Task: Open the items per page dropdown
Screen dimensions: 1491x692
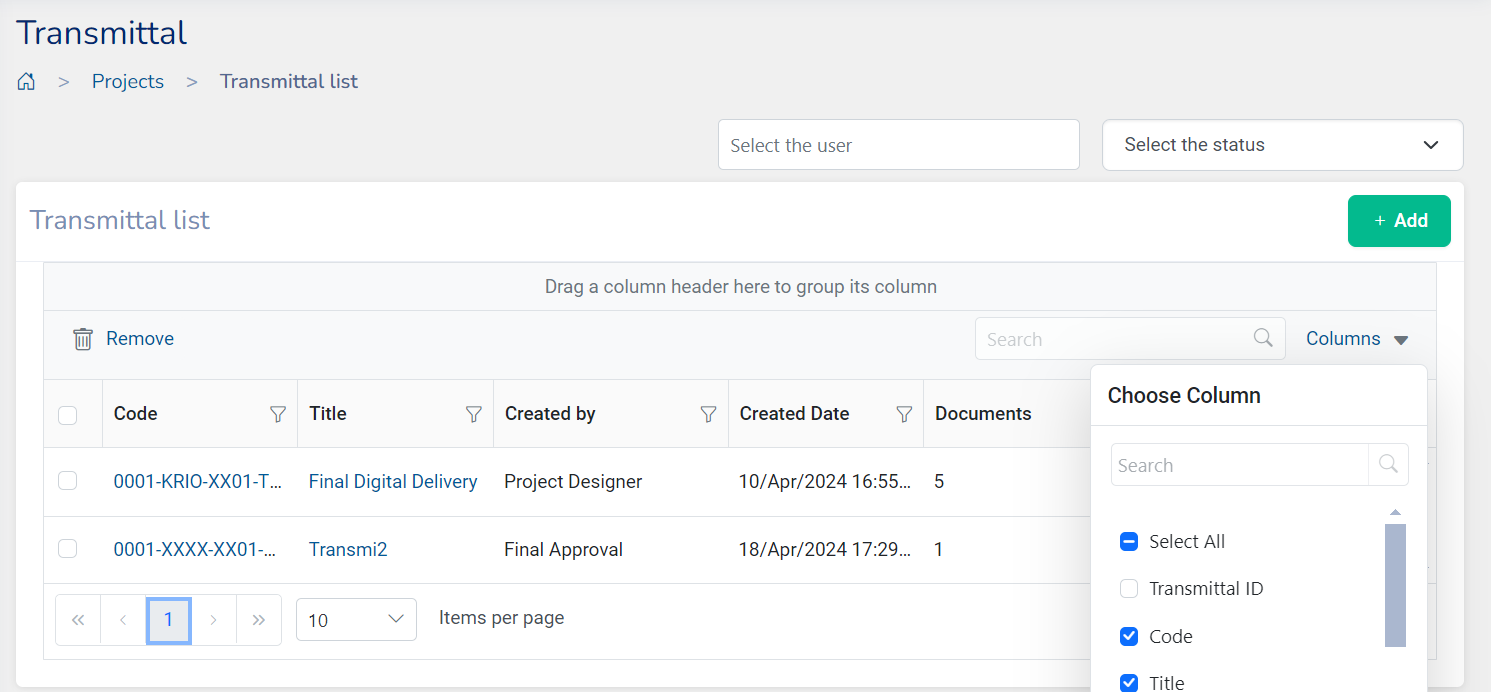Action: tap(356, 620)
